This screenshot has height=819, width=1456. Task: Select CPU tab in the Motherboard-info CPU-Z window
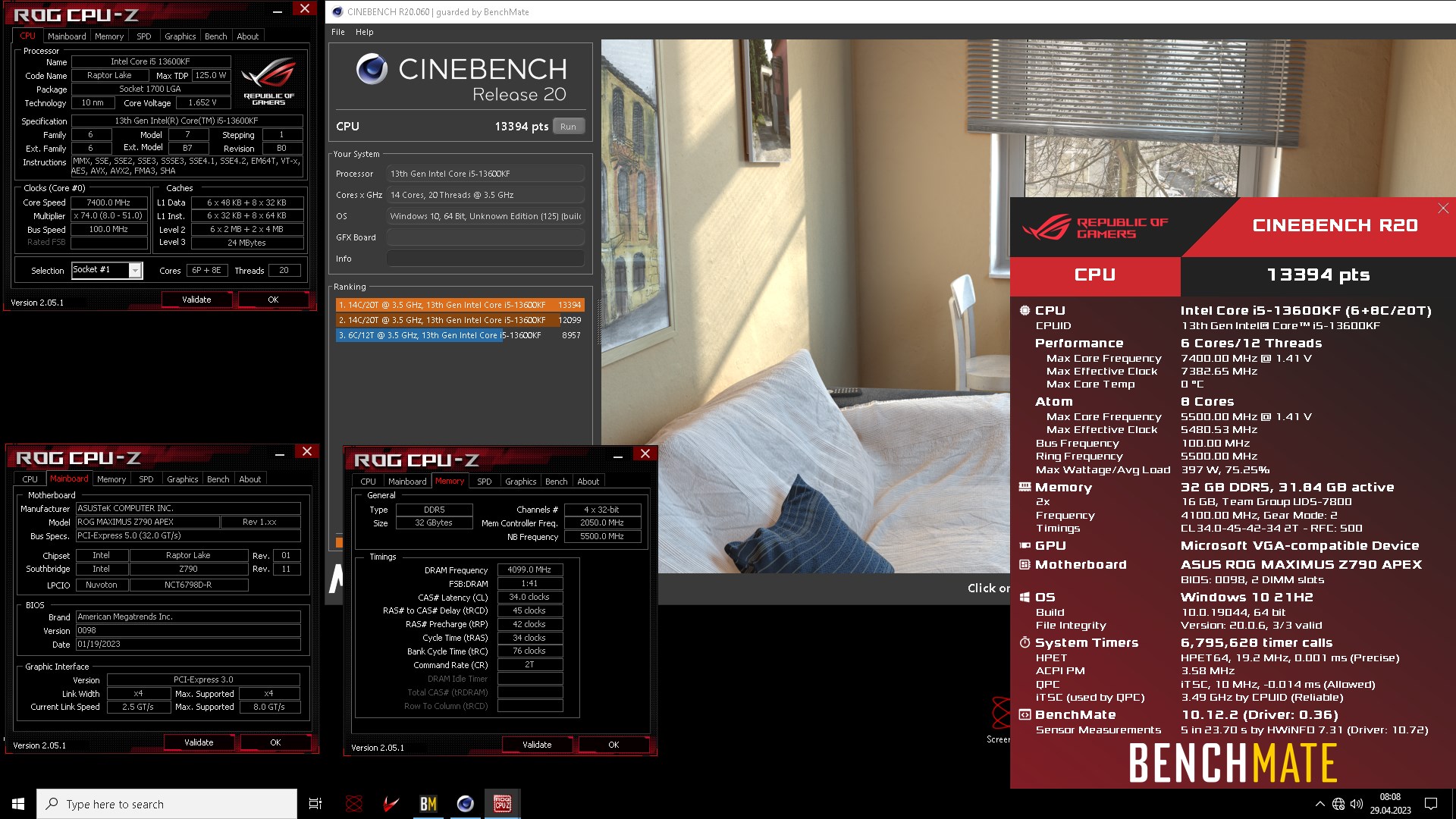(30, 479)
